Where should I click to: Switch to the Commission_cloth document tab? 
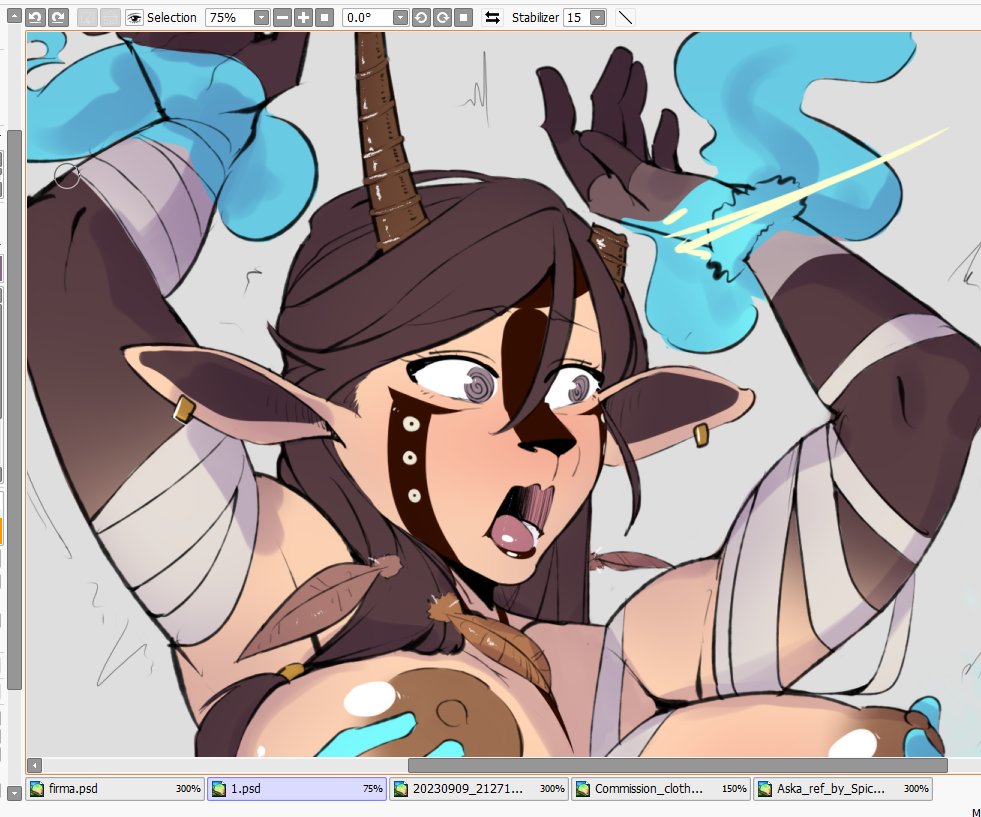pos(660,789)
